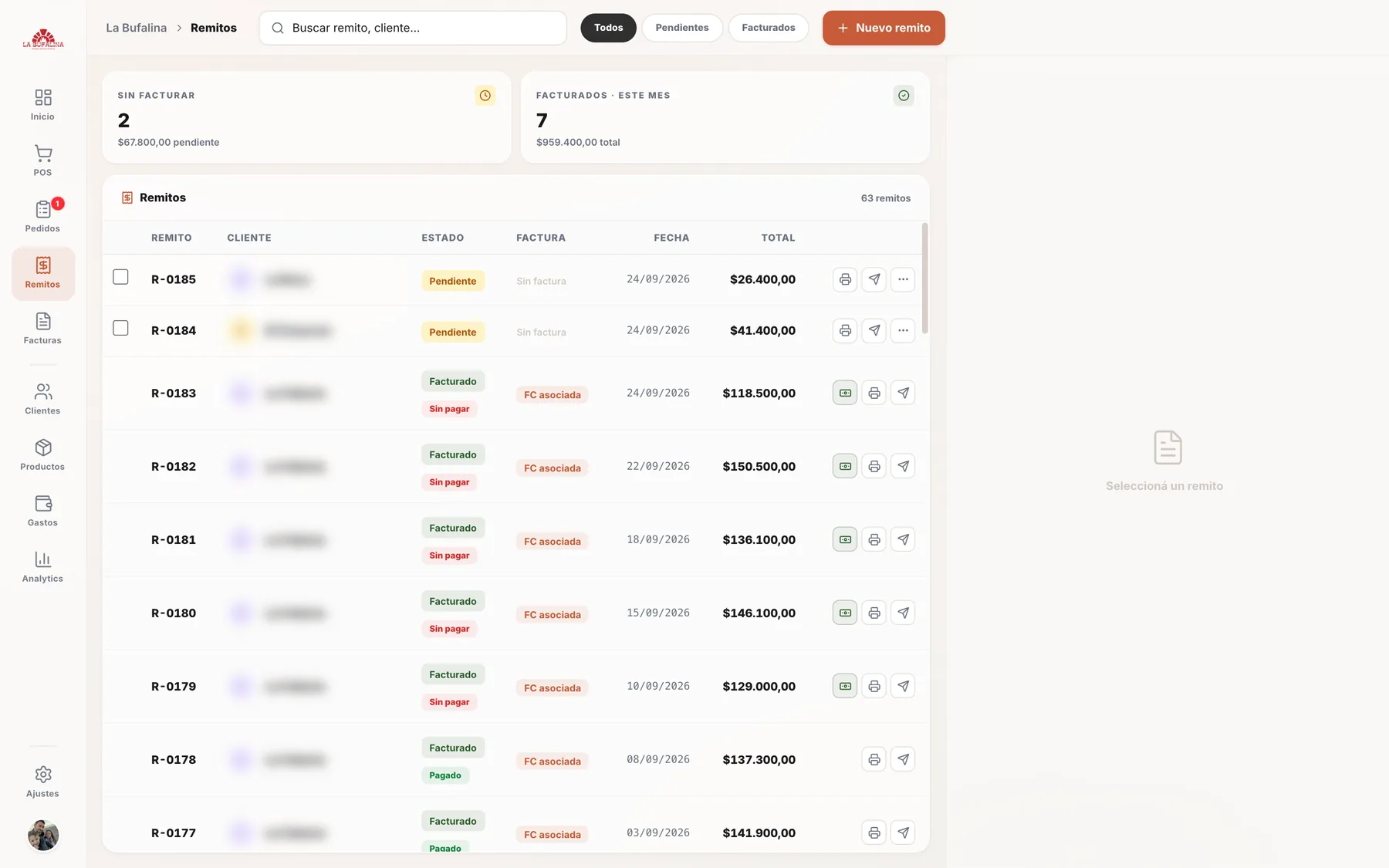Click total $150.500,00
Screen dimensions: 1389x868
759,466
